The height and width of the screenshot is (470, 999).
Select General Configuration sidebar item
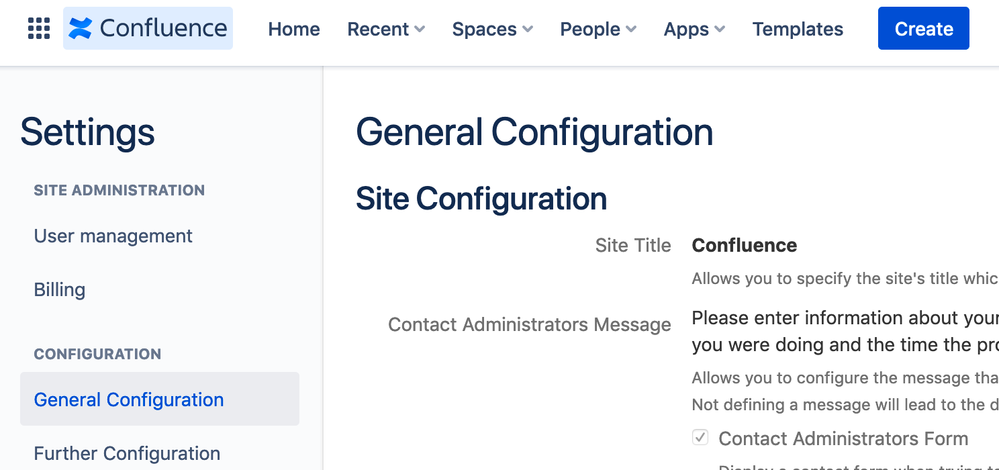(x=159, y=399)
